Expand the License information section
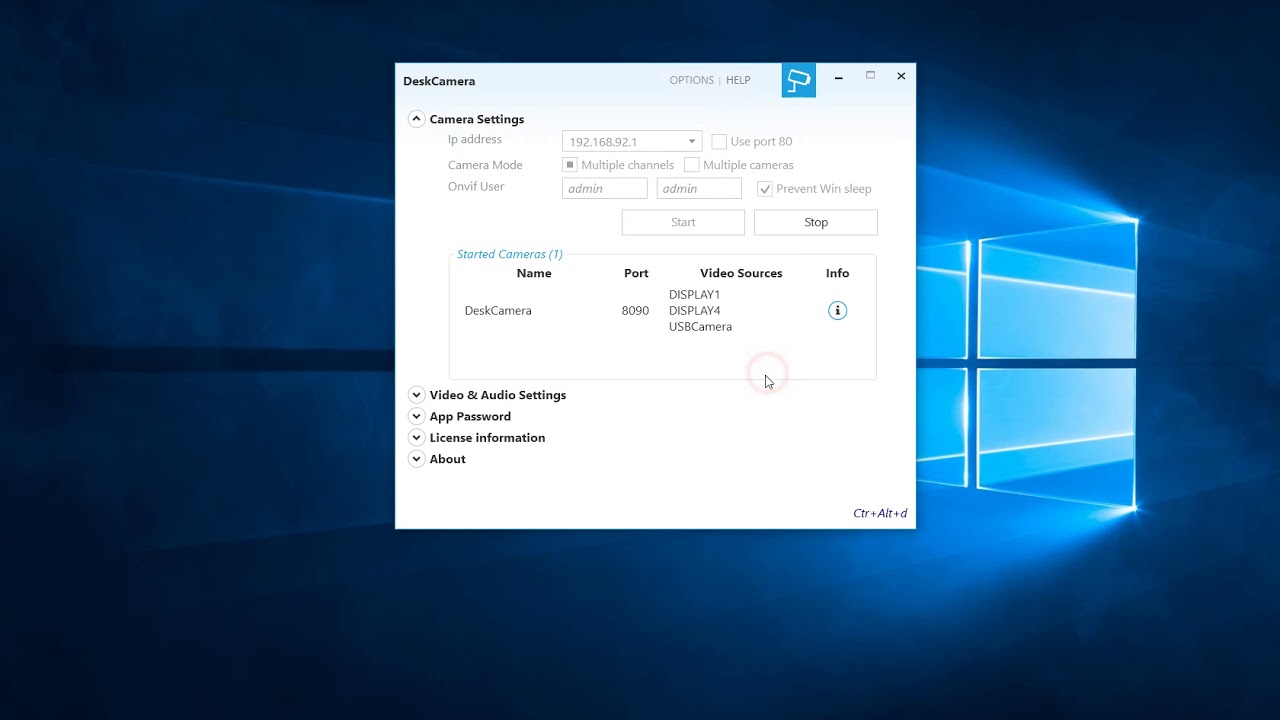Screen dimensions: 1280x720 (x=417, y=438)
